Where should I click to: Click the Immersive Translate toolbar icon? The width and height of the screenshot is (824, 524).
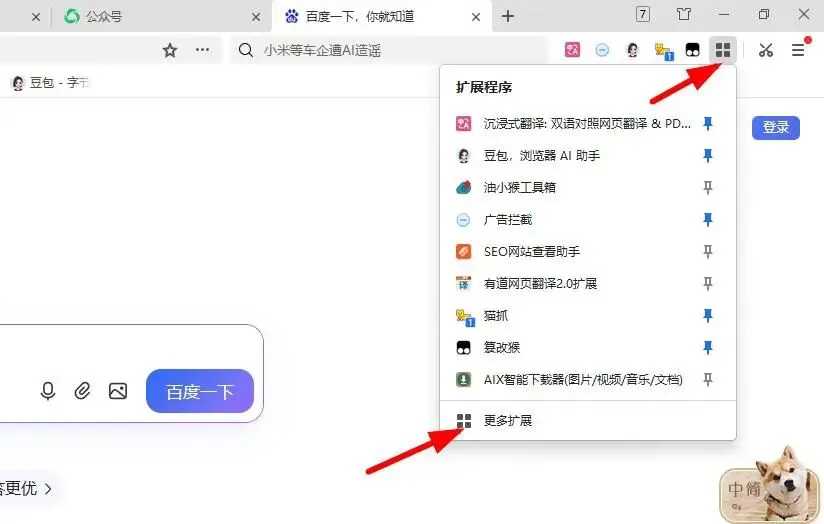(572, 50)
